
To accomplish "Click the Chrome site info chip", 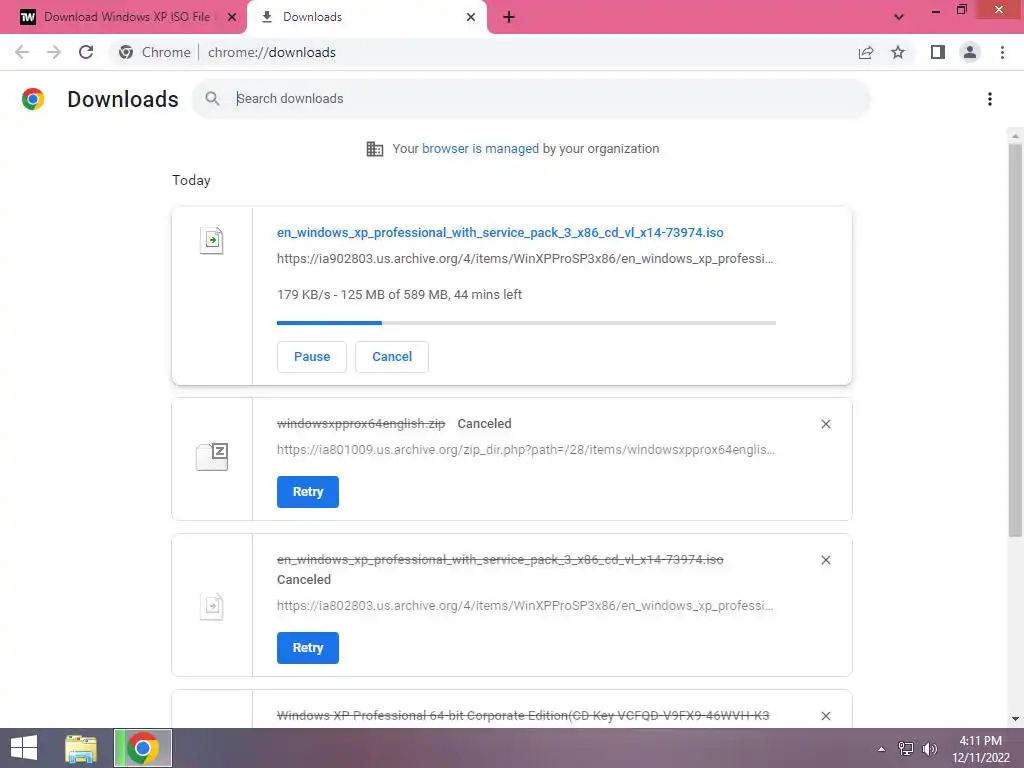I will [x=154, y=52].
